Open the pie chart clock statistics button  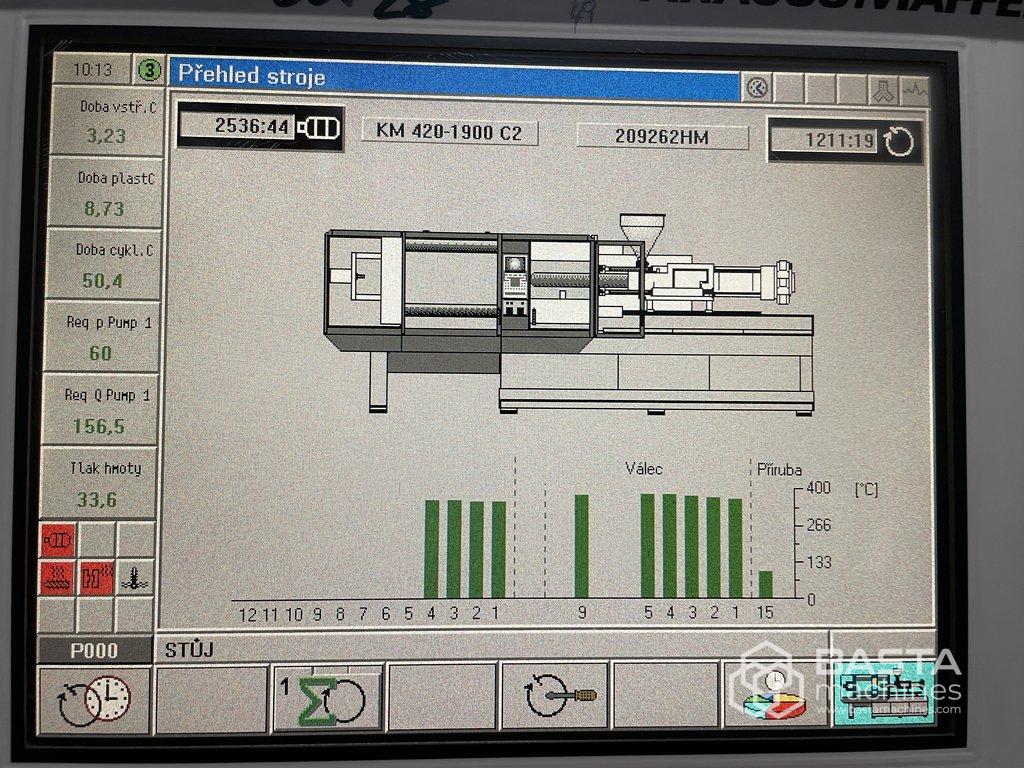(775, 694)
